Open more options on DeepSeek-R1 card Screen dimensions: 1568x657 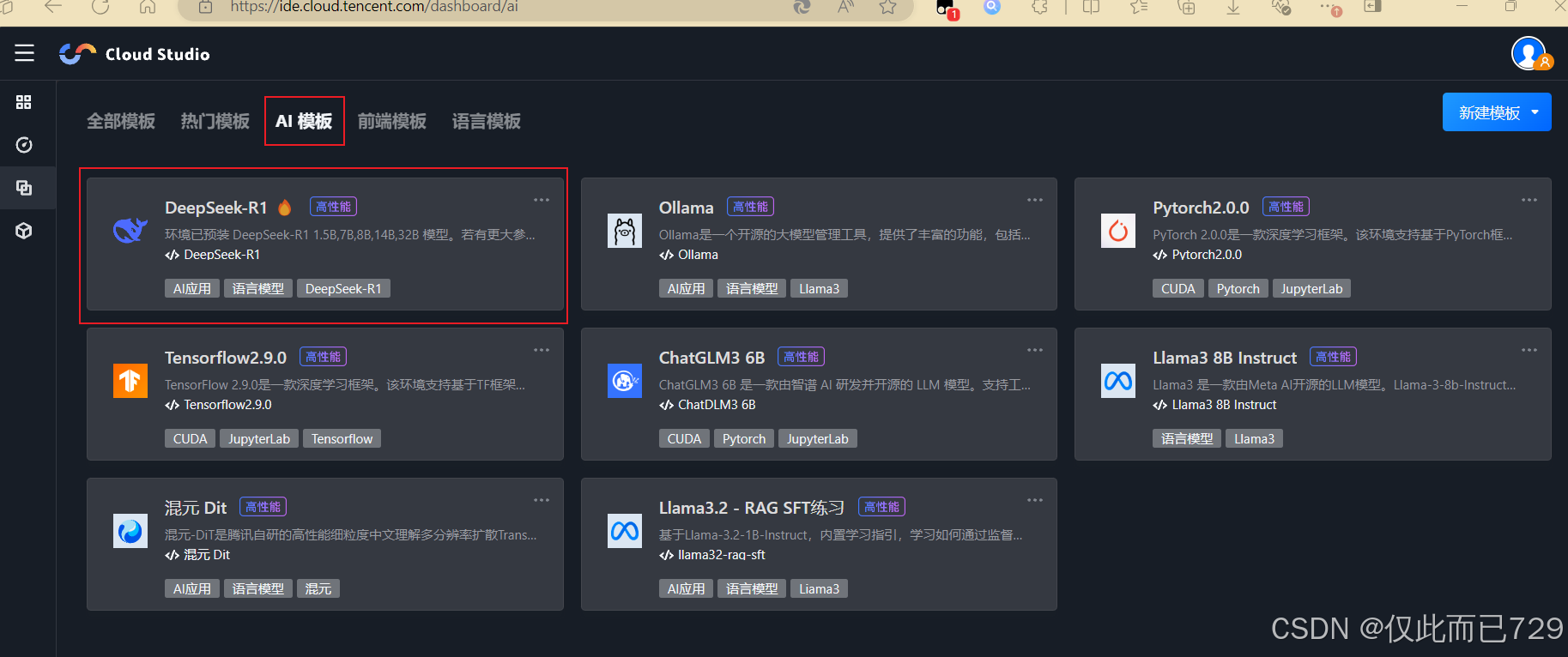[x=542, y=200]
